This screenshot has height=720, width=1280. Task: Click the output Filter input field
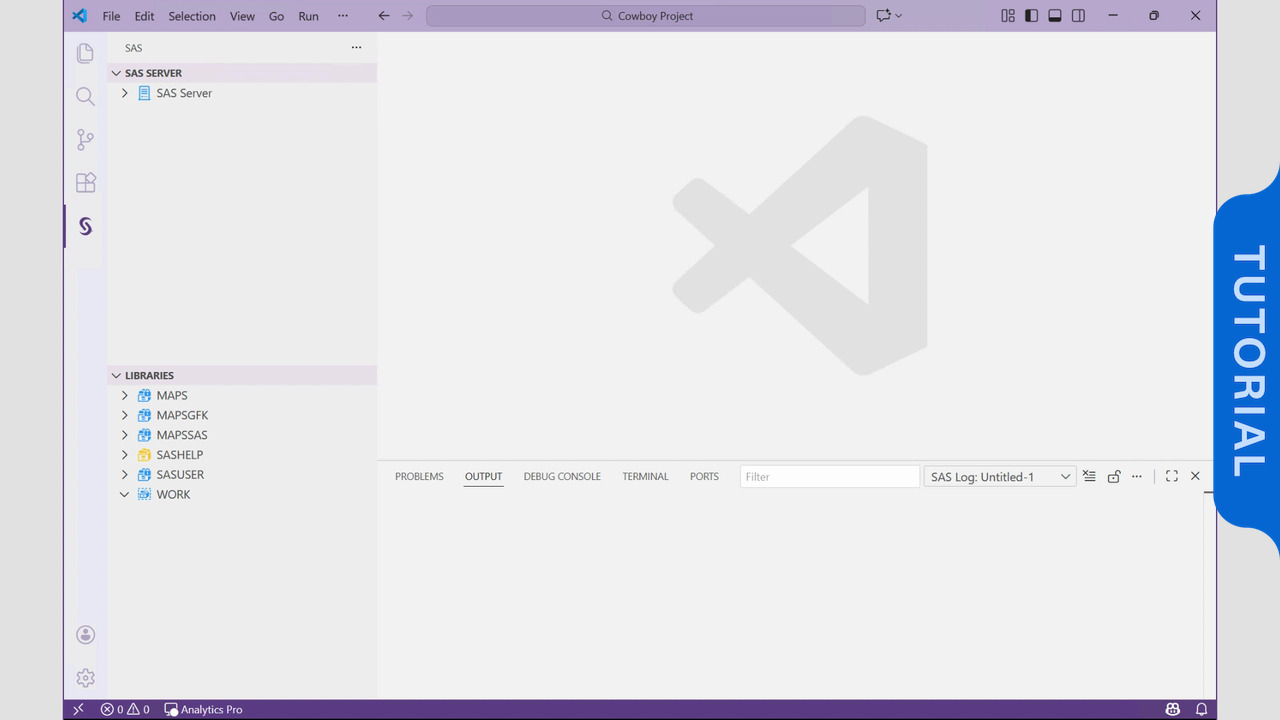point(829,477)
